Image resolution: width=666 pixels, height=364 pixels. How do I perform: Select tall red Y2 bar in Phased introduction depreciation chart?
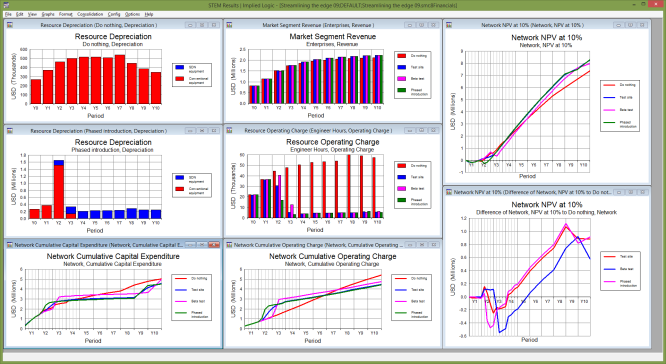[x=59, y=192]
